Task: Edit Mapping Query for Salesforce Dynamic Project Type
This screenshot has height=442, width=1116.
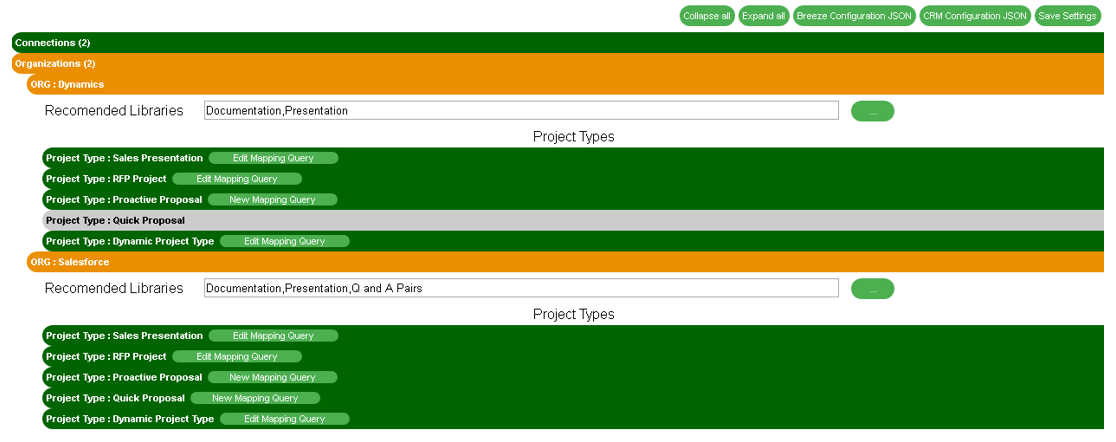Action: click(285, 419)
